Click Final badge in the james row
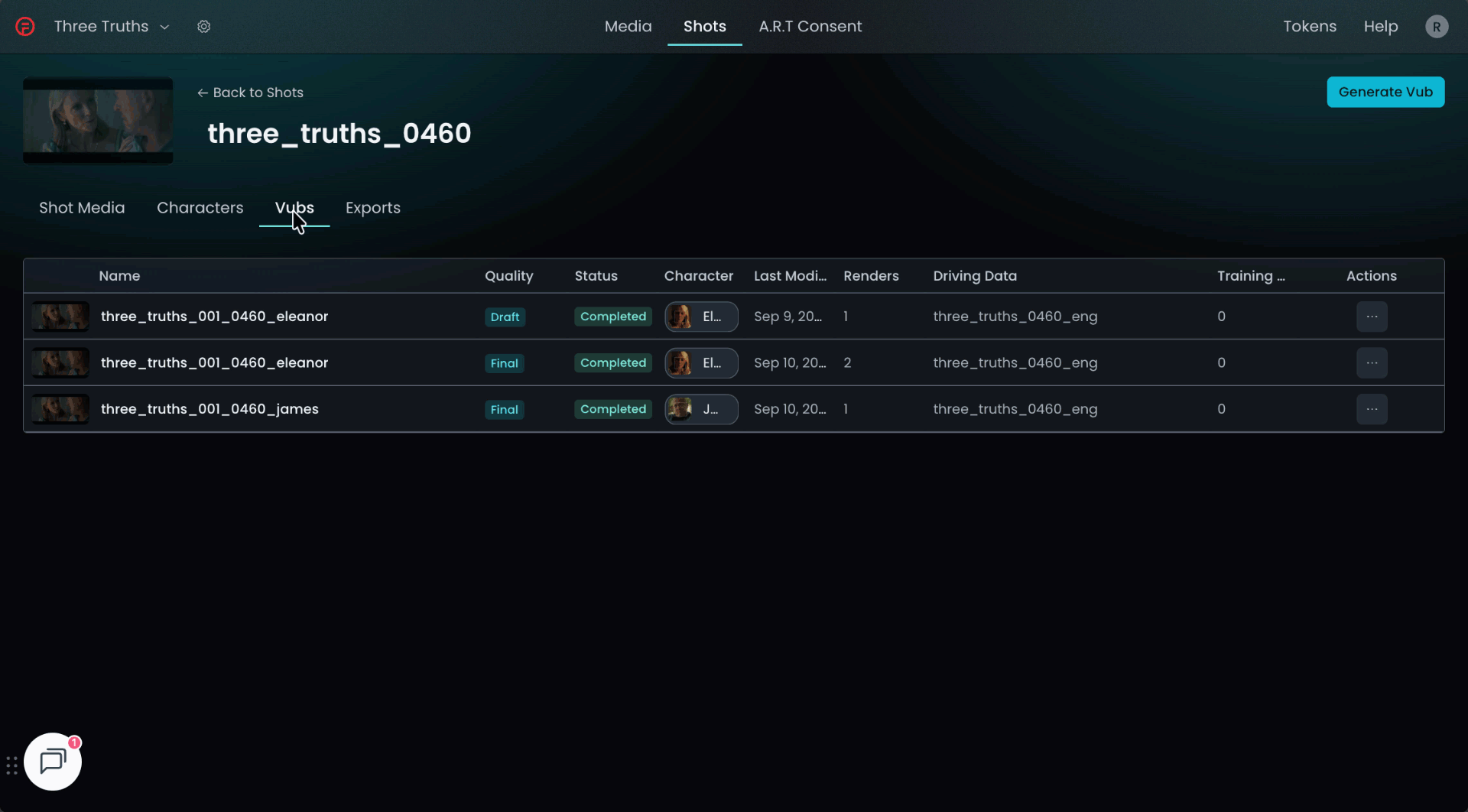Screen dimensions: 1468x812 pyautogui.click(x=504, y=409)
